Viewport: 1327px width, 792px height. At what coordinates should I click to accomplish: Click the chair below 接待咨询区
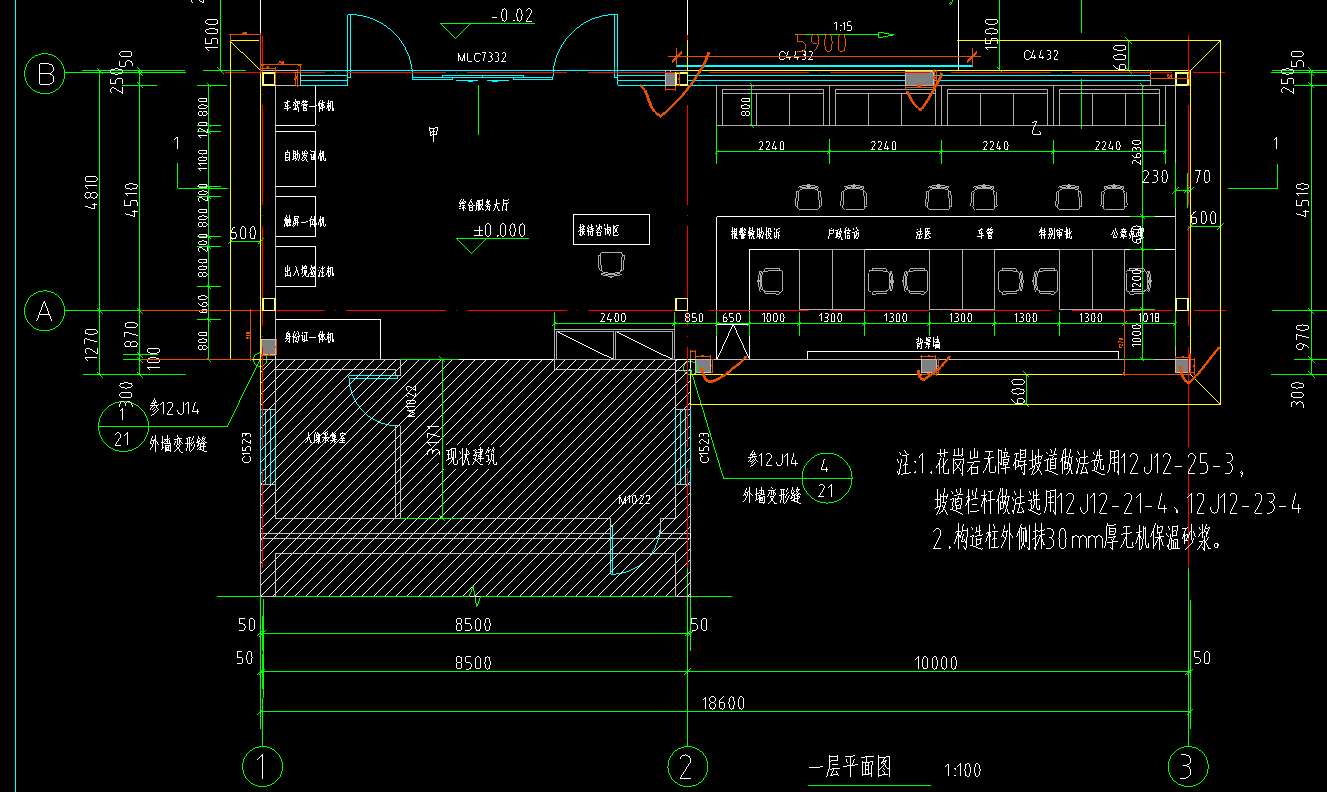click(611, 264)
